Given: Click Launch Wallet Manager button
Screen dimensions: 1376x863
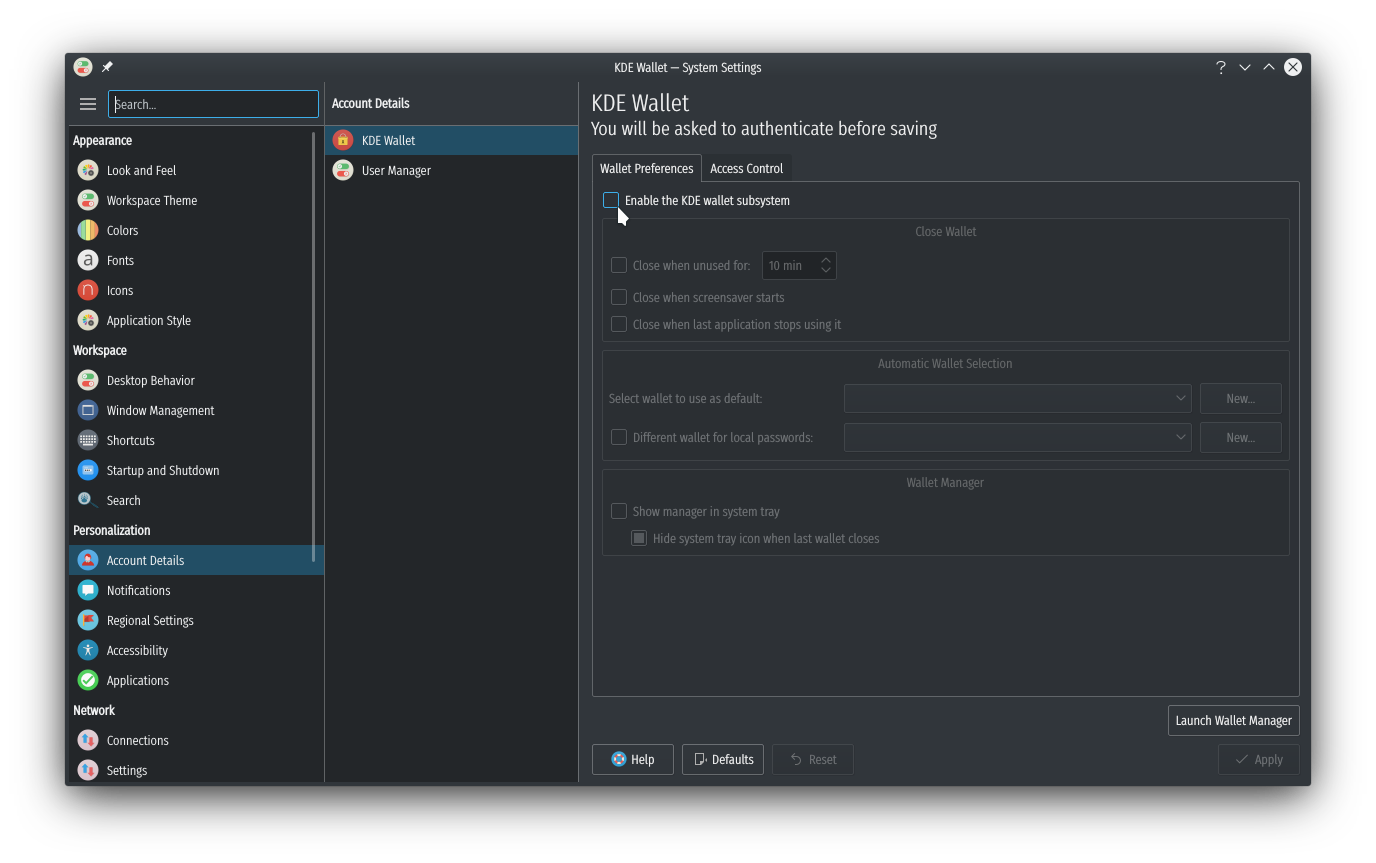Looking at the screenshot, I should (x=1233, y=720).
